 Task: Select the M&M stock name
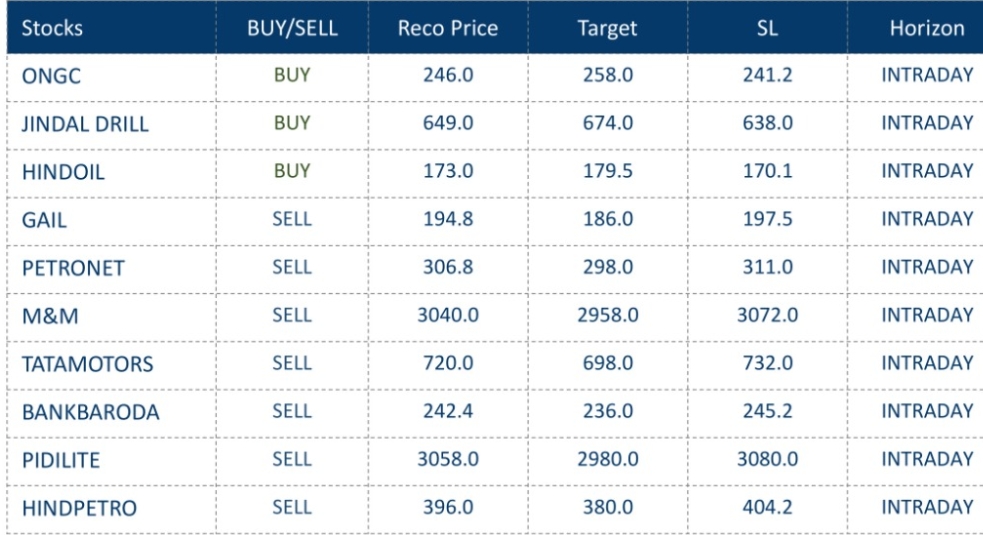(x=45, y=316)
